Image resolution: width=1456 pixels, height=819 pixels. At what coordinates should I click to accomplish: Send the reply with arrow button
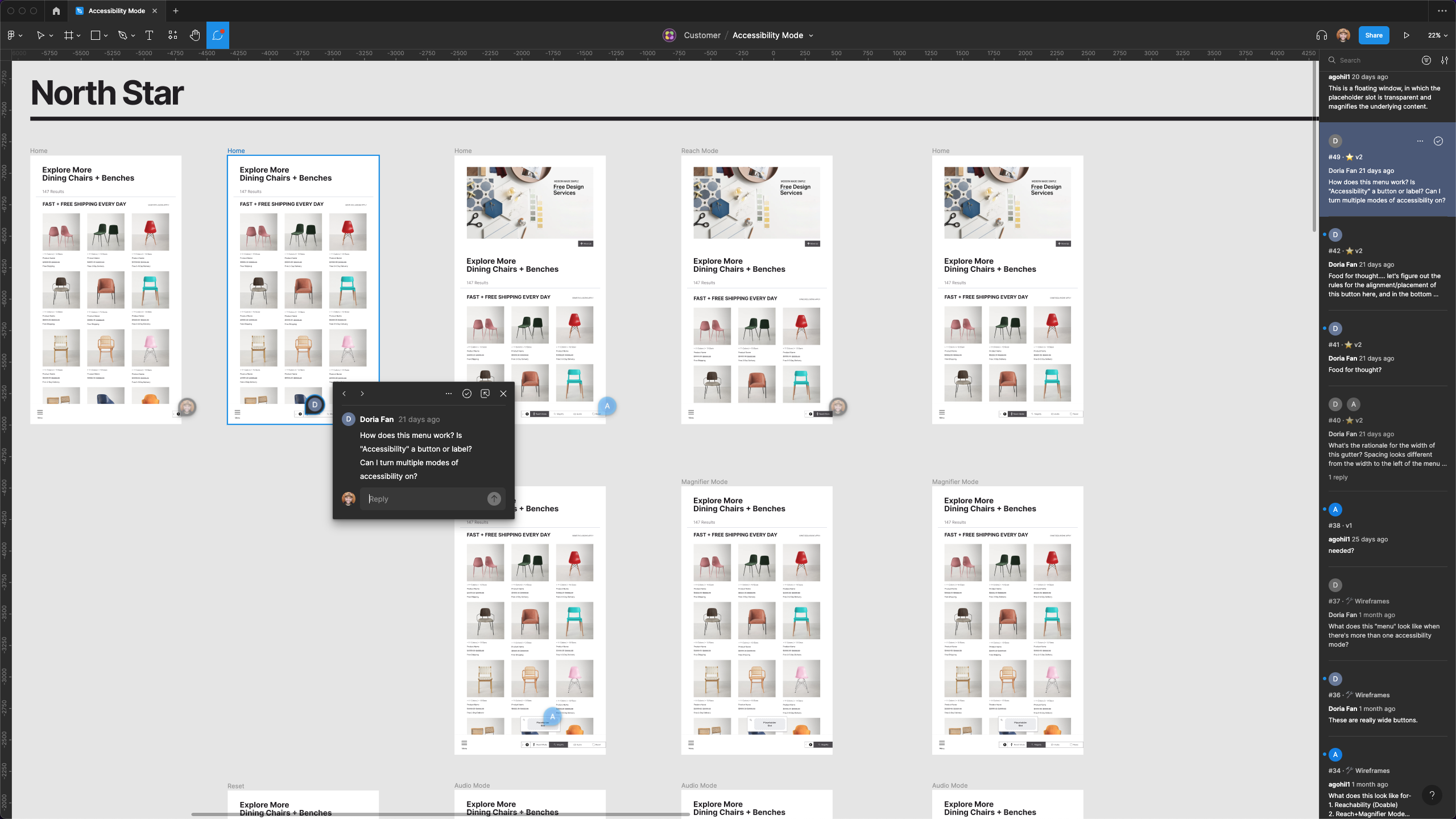coord(494,499)
